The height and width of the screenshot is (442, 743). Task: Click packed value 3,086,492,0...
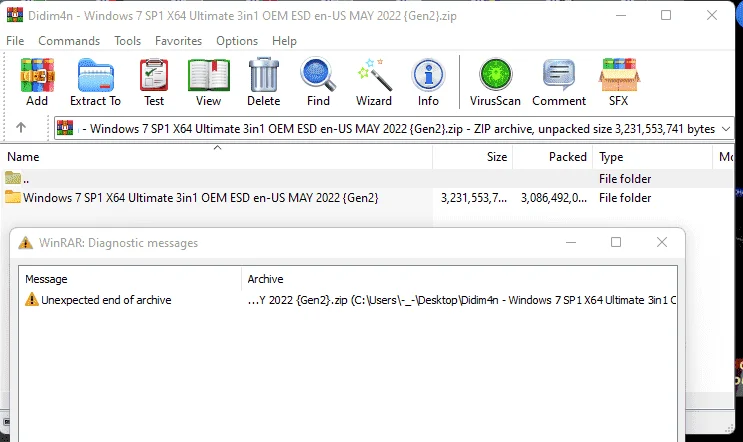(x=554, y=198)
